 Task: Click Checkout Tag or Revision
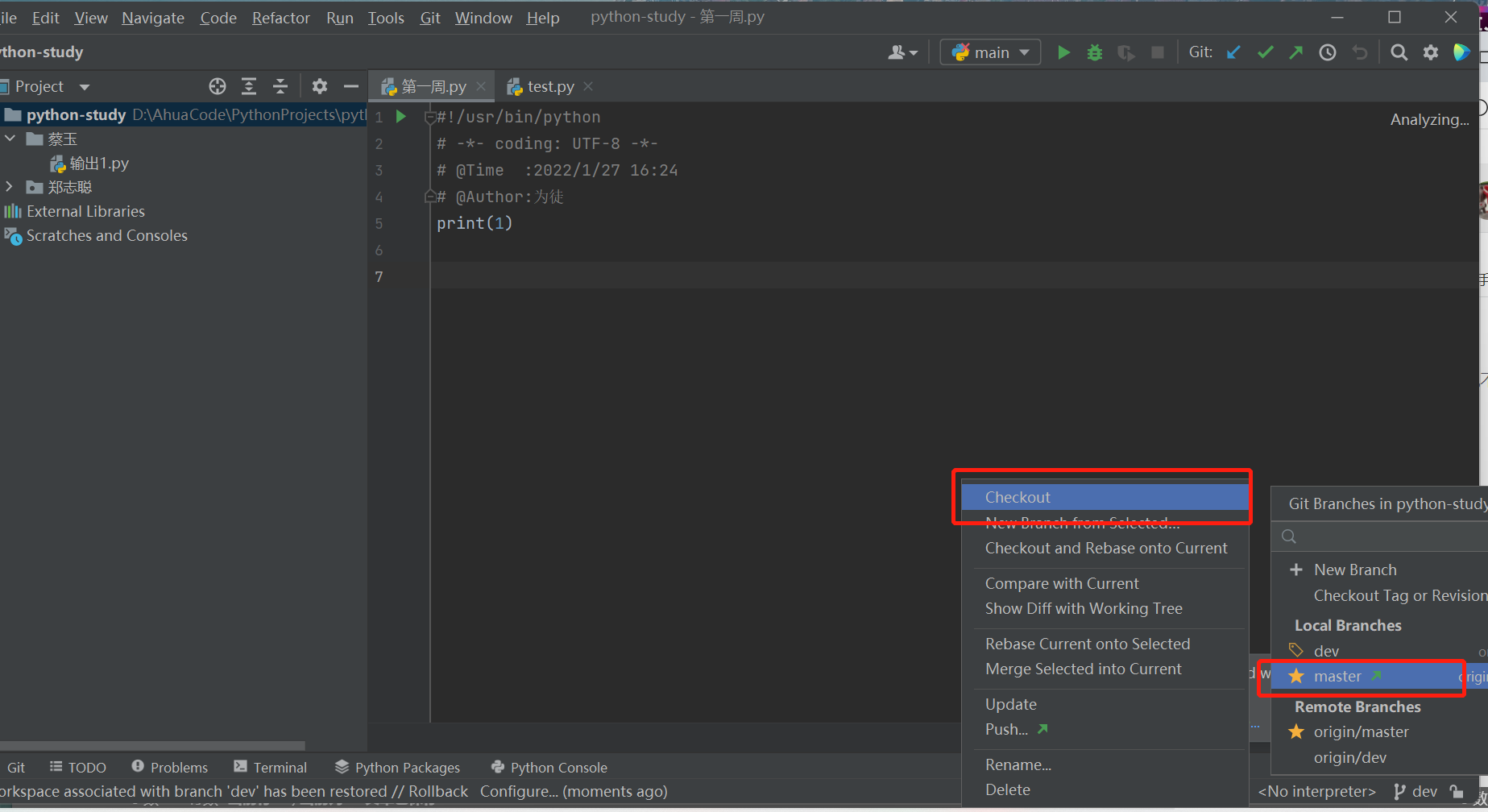(1400, 595)
